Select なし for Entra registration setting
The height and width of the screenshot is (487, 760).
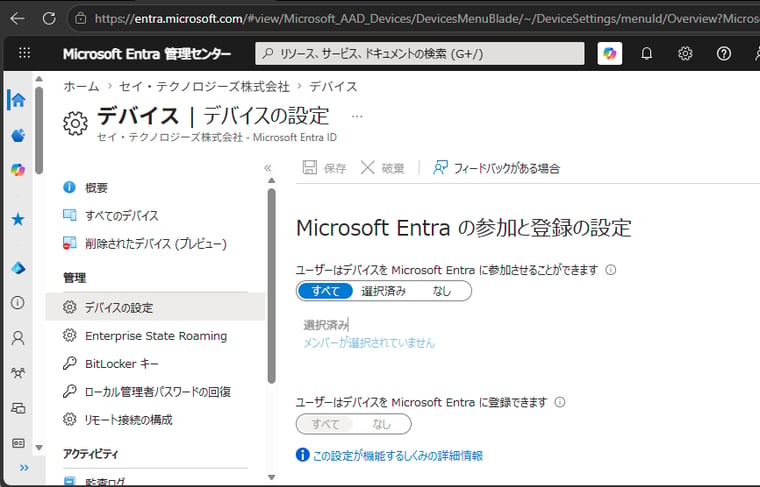click(381, 424)
